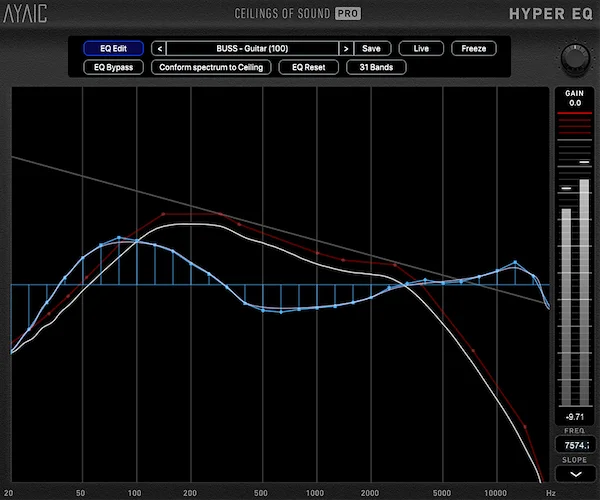Toggle EQ Edit mode
Screen dimensions: 600x500
coord(114,48)
